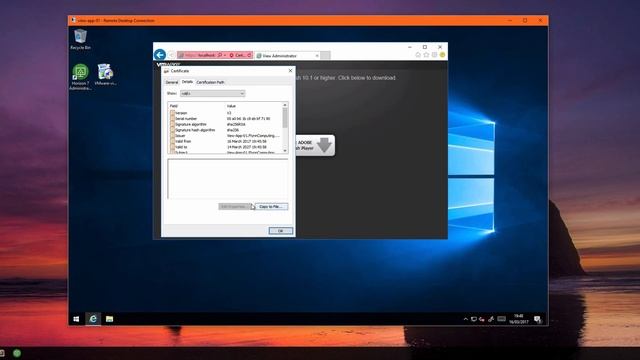Click the Certificate error indicator in address bar
Viewport: 640px width, 360px height.
[x=238, y=55]
